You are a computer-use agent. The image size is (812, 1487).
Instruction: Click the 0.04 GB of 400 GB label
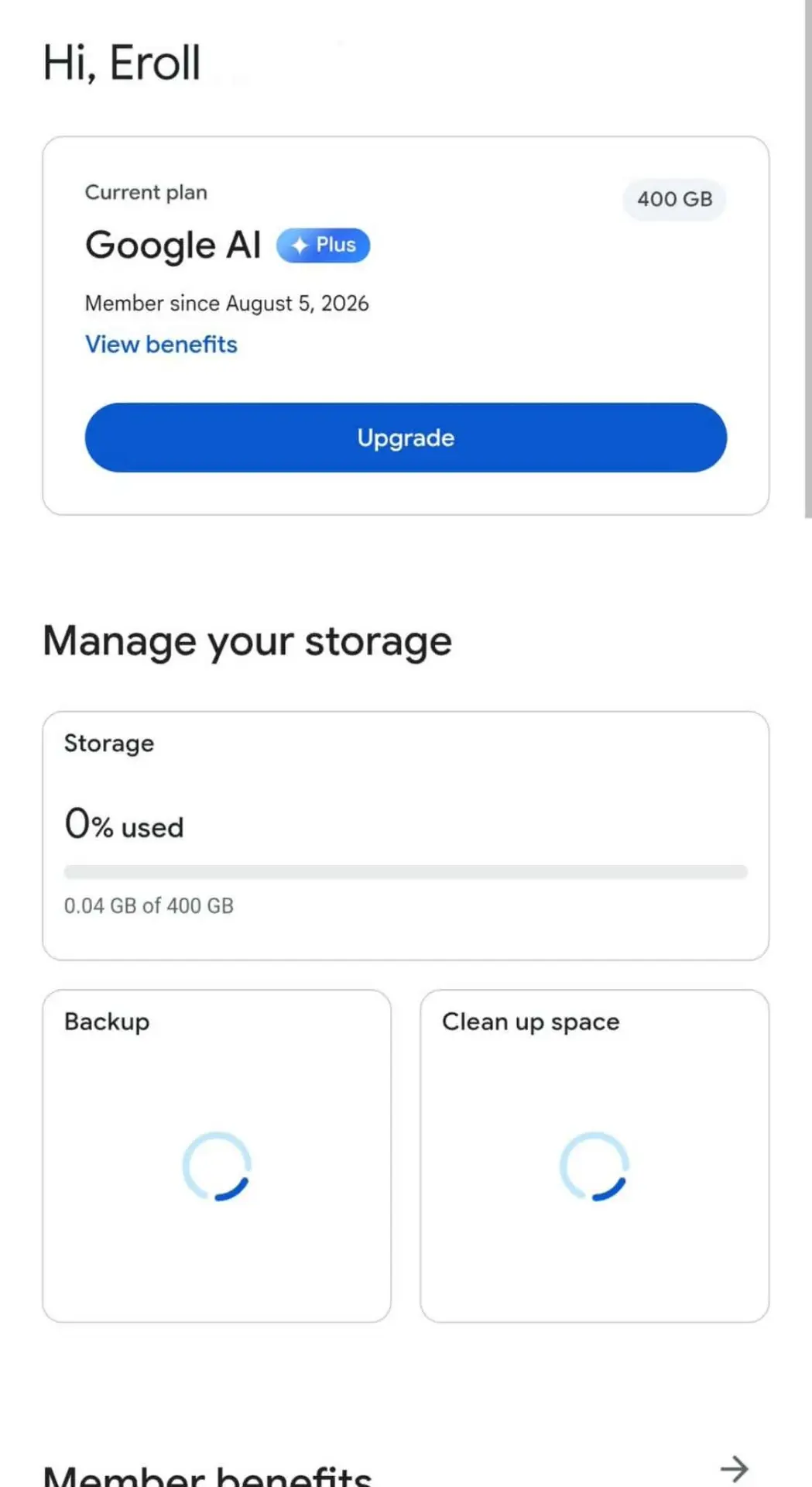(x=149, y=905)
